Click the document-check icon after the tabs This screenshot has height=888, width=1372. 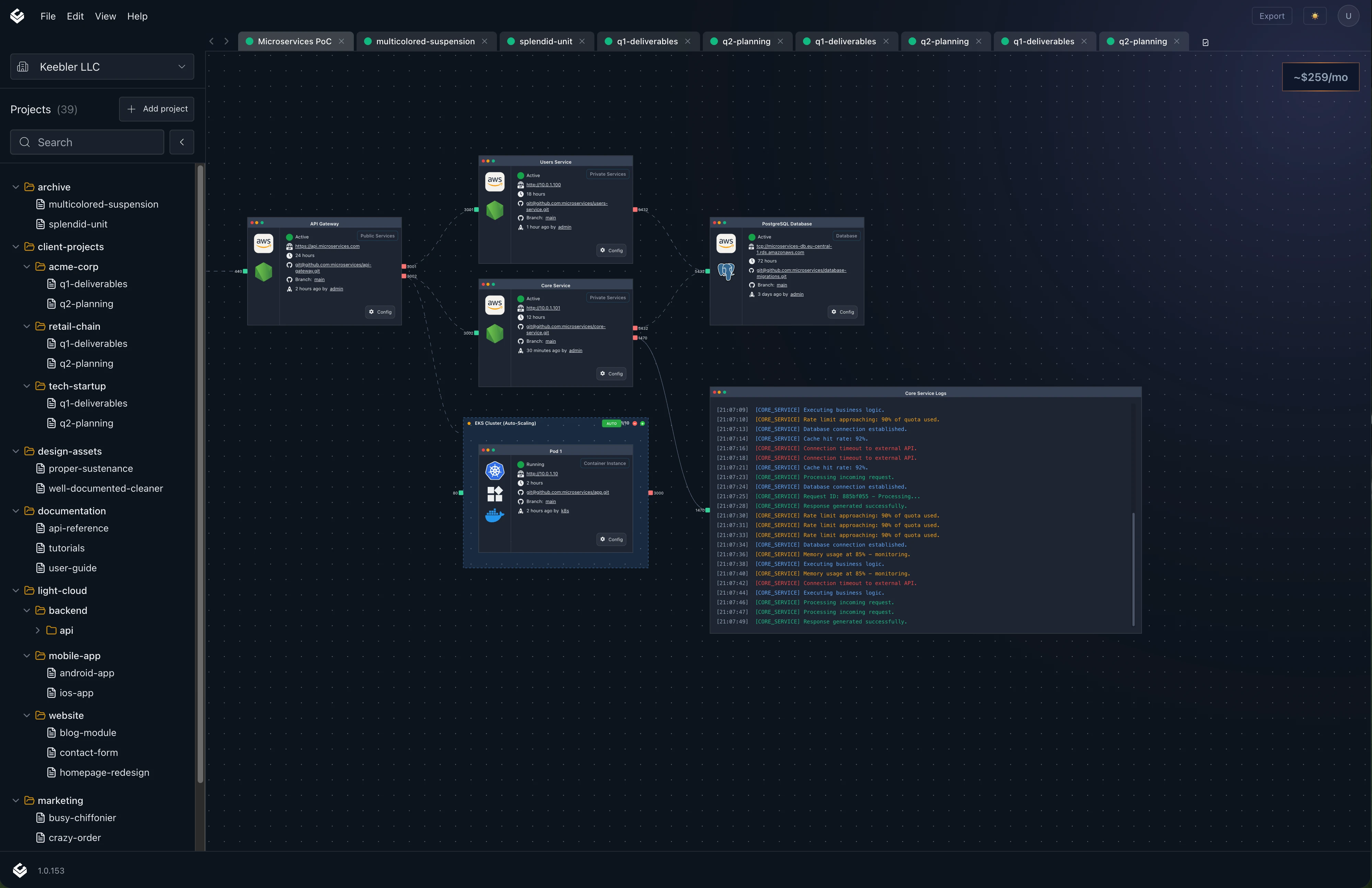coord(1206,42)
